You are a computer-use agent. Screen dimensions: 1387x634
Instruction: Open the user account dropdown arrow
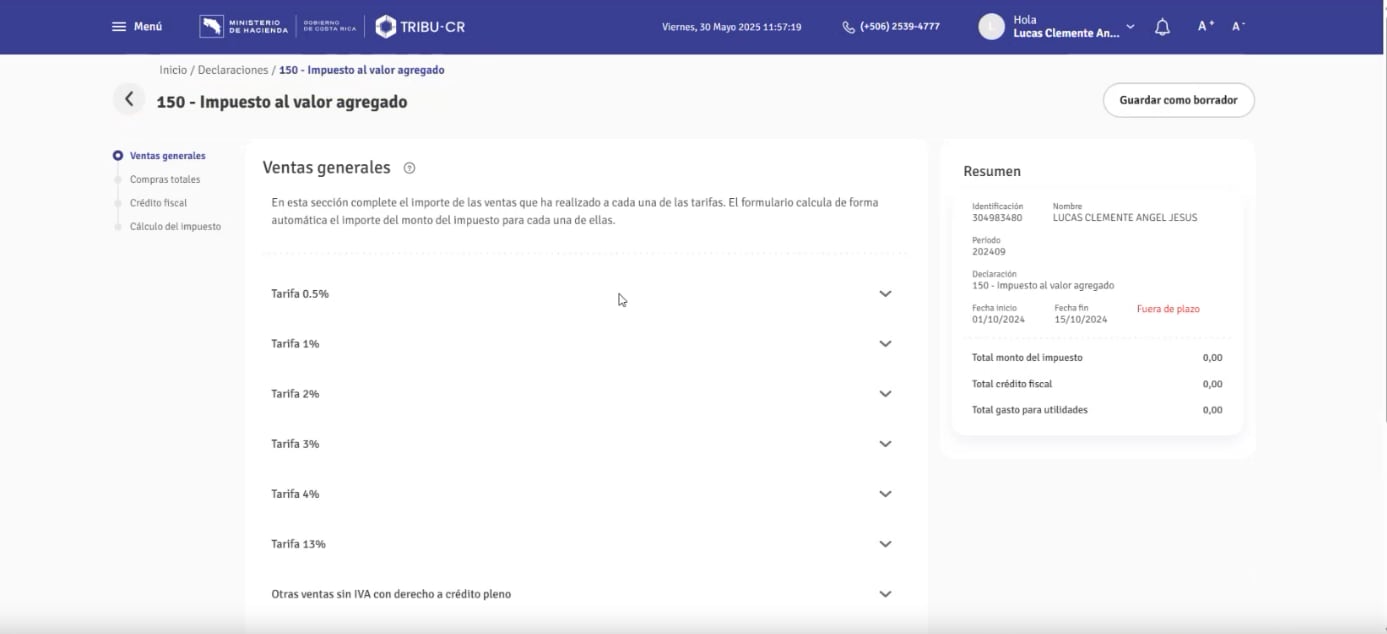(x=1130, y=27)
